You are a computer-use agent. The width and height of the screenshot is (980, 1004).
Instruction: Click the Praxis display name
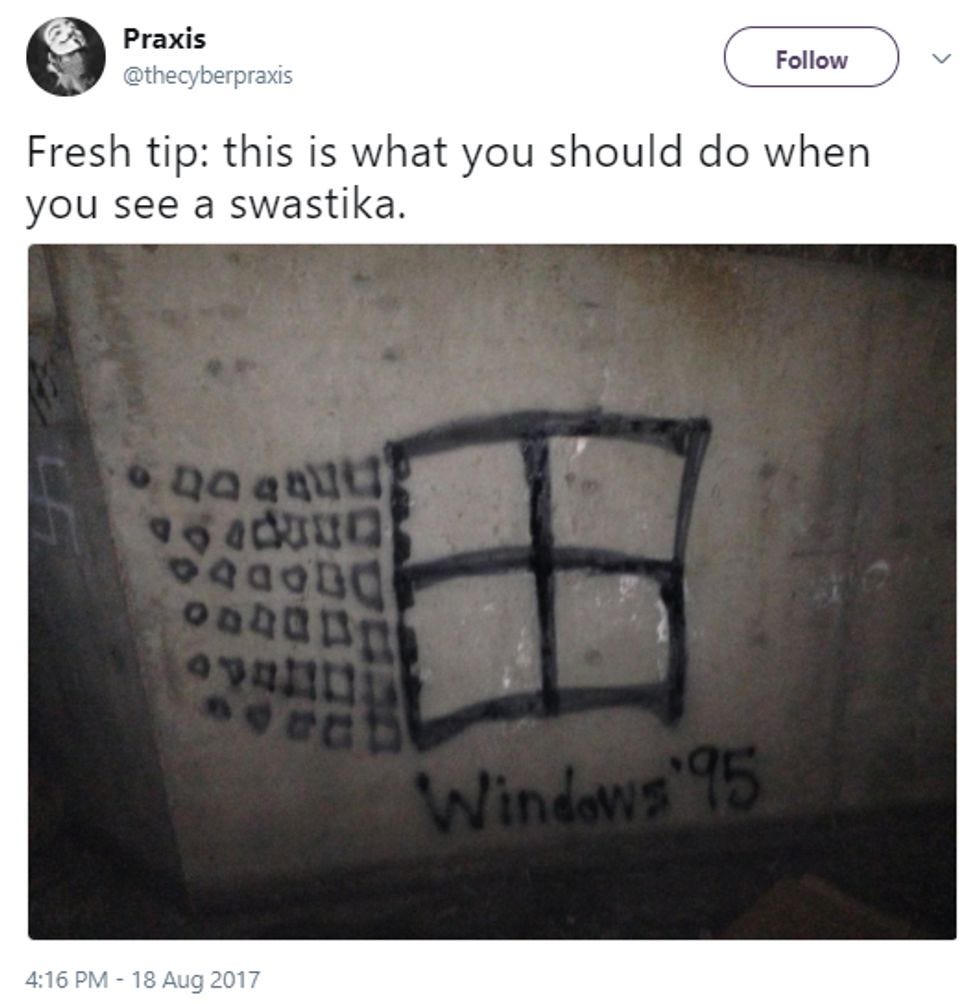click(165, 39)
